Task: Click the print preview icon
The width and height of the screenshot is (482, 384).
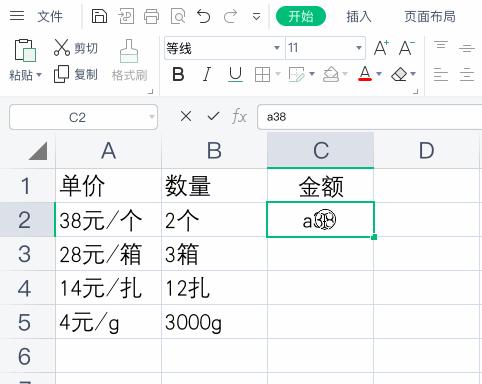Action: [178, 16]
